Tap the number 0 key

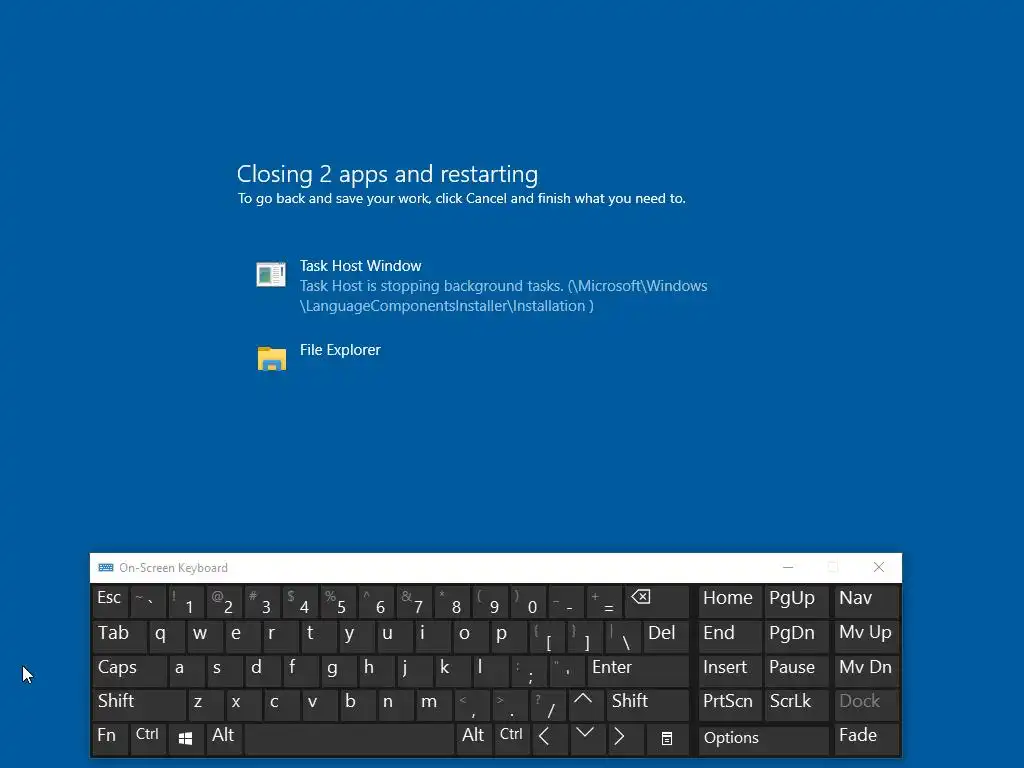coord(529,601)
